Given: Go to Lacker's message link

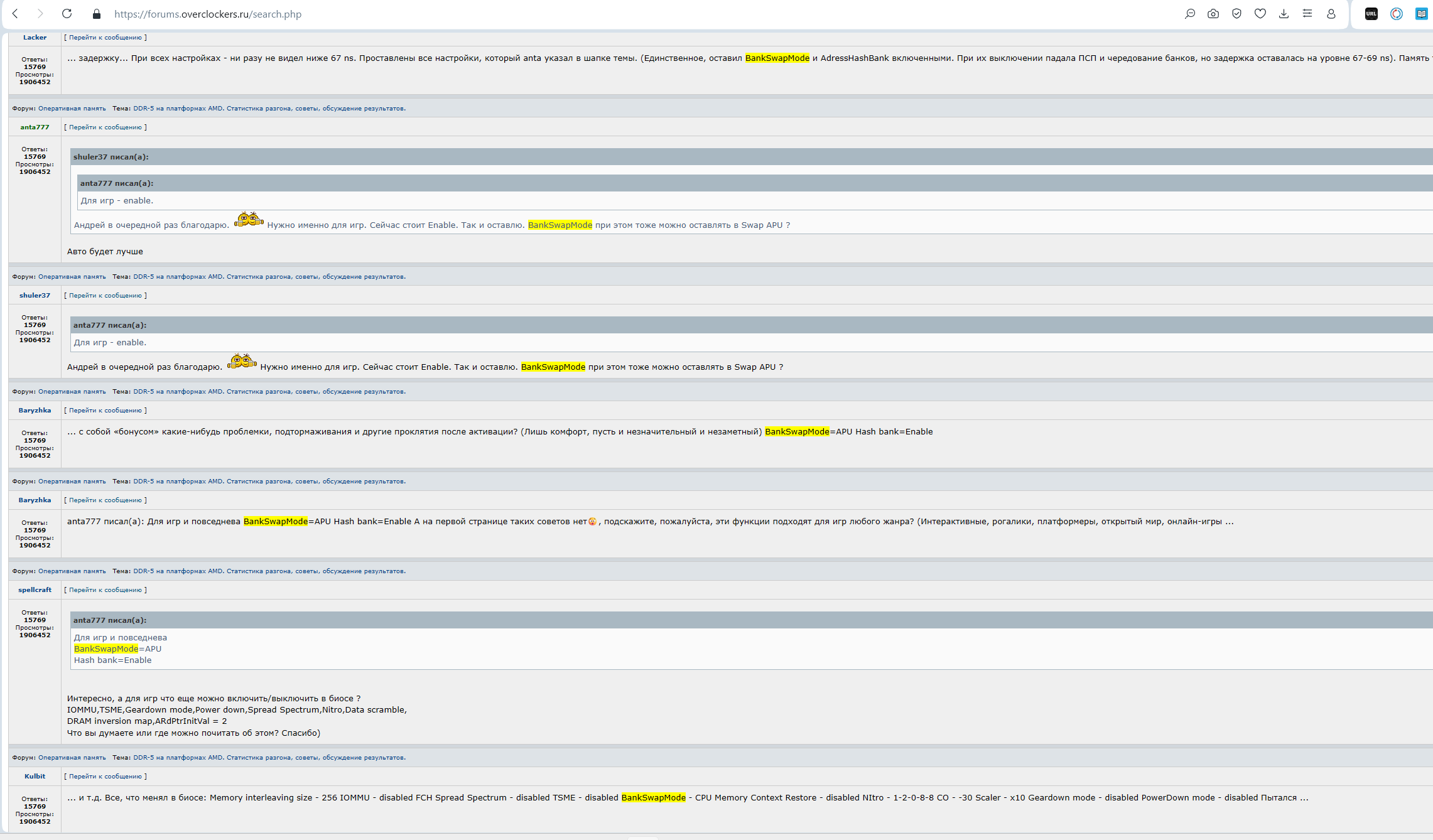Looking at the screenshot, I should (105, 38).
